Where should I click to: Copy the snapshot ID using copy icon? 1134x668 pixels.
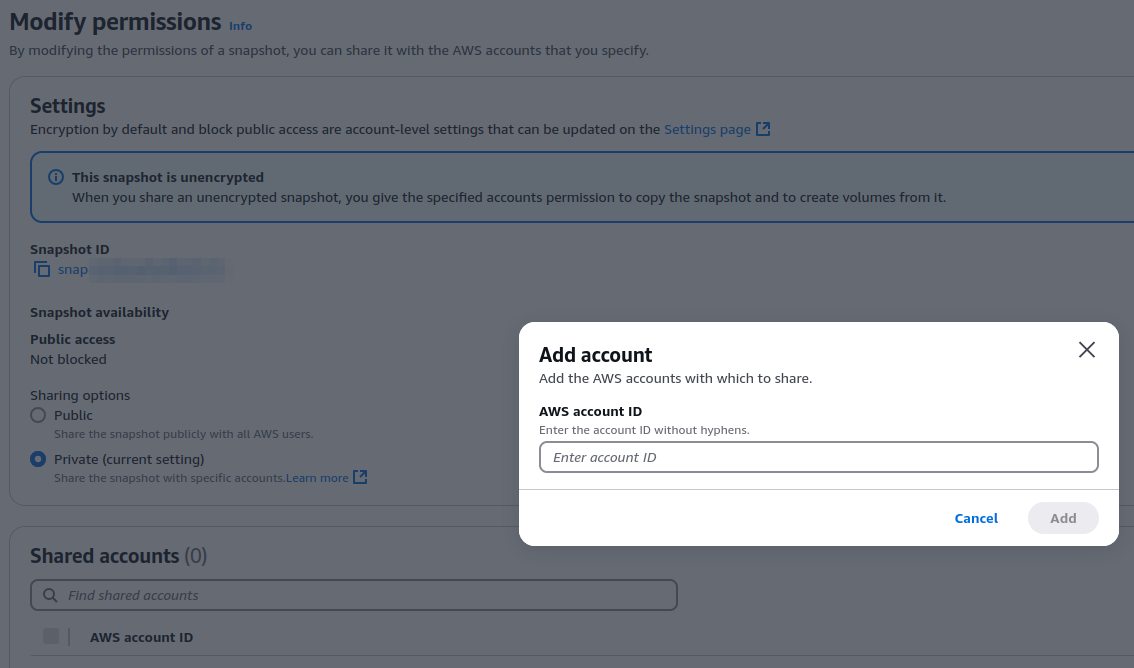coord(42,270)
